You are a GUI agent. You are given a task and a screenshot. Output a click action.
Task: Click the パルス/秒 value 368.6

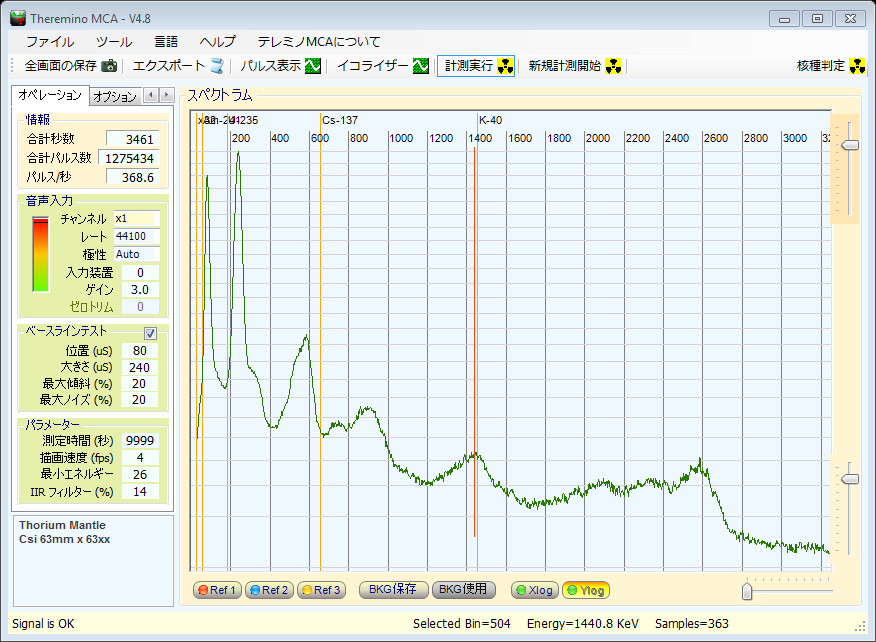(132, 177)
